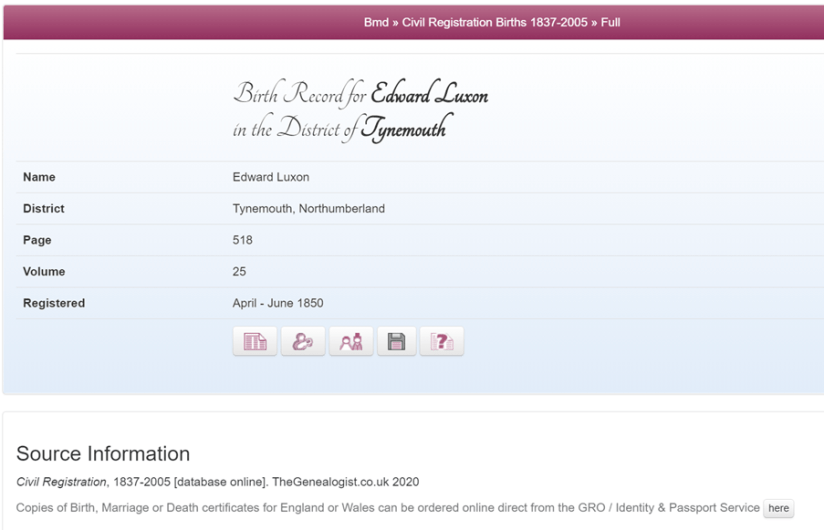824x530 pixels.
Task: Click the volume number 25
Action: tap(239, 271)
